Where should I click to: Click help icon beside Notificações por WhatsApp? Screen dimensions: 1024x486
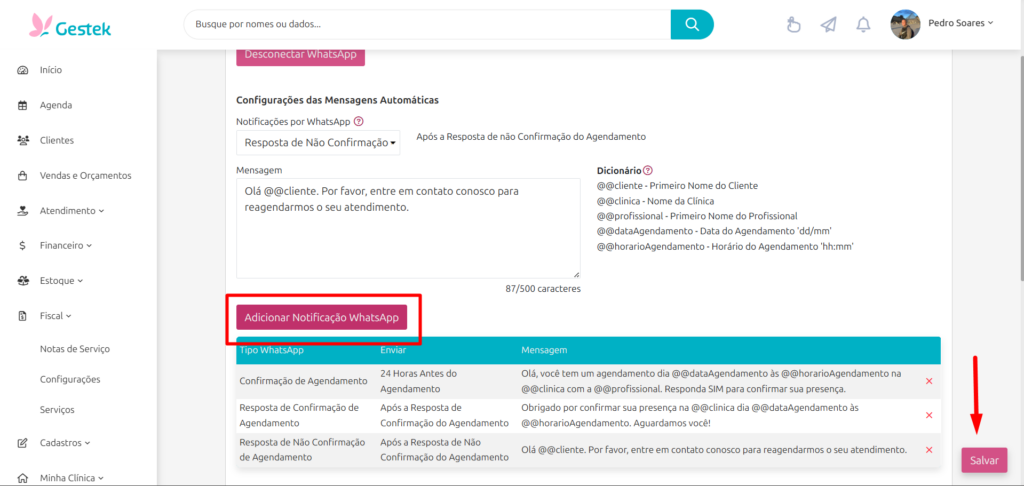click(359, 121)
